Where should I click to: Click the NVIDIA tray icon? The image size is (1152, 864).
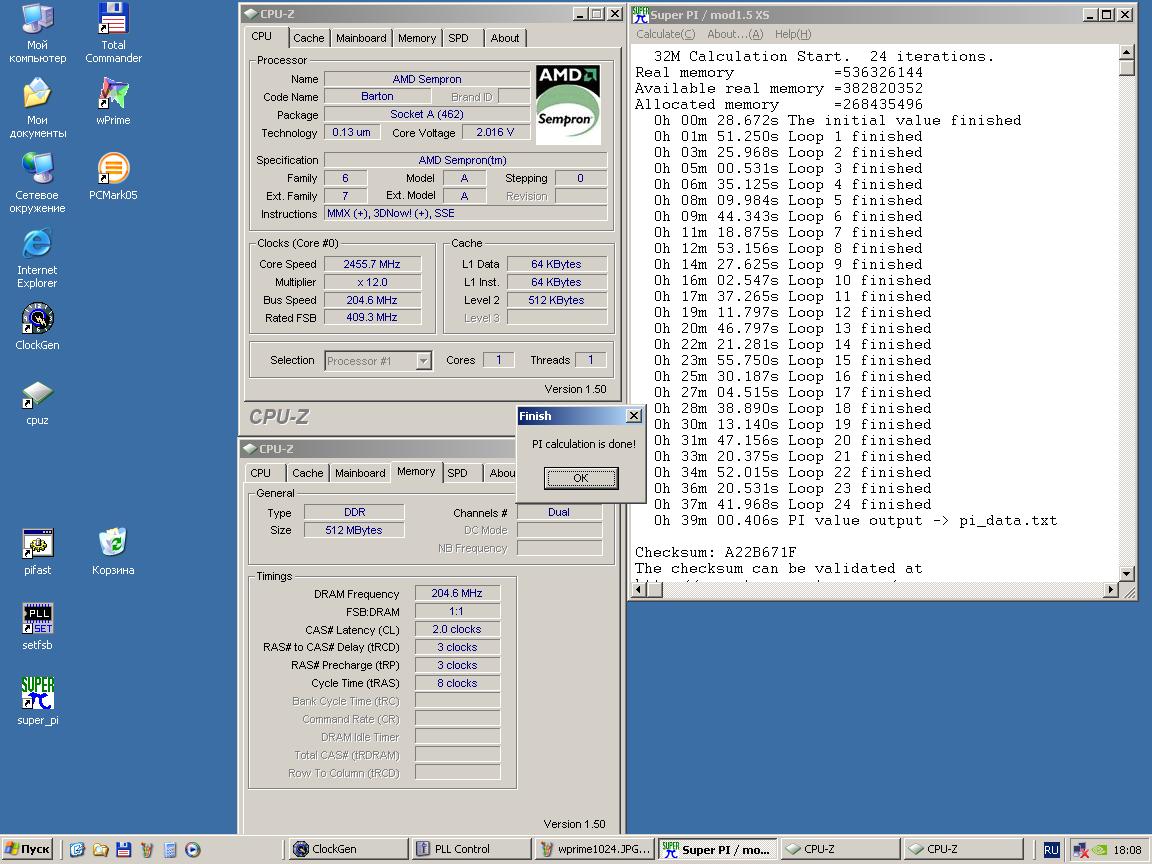(1100, 850)
